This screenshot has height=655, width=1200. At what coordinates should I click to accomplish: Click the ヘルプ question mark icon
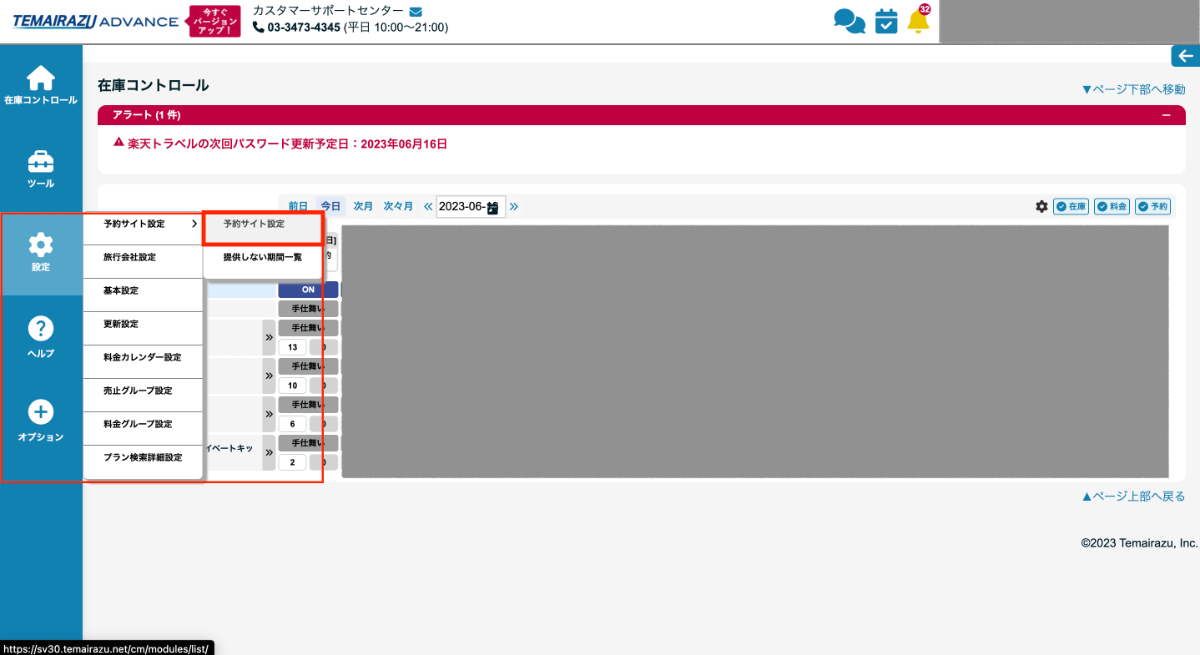pos(40,336)
